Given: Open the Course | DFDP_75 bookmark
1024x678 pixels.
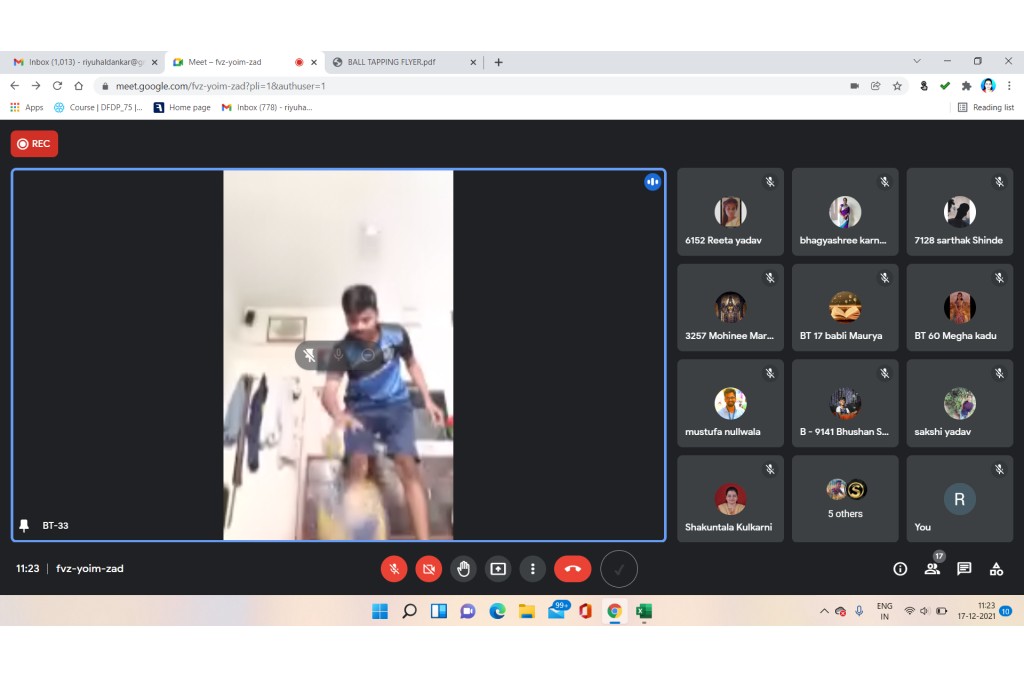Looking at the screenshot, I should tap(98, 107).
